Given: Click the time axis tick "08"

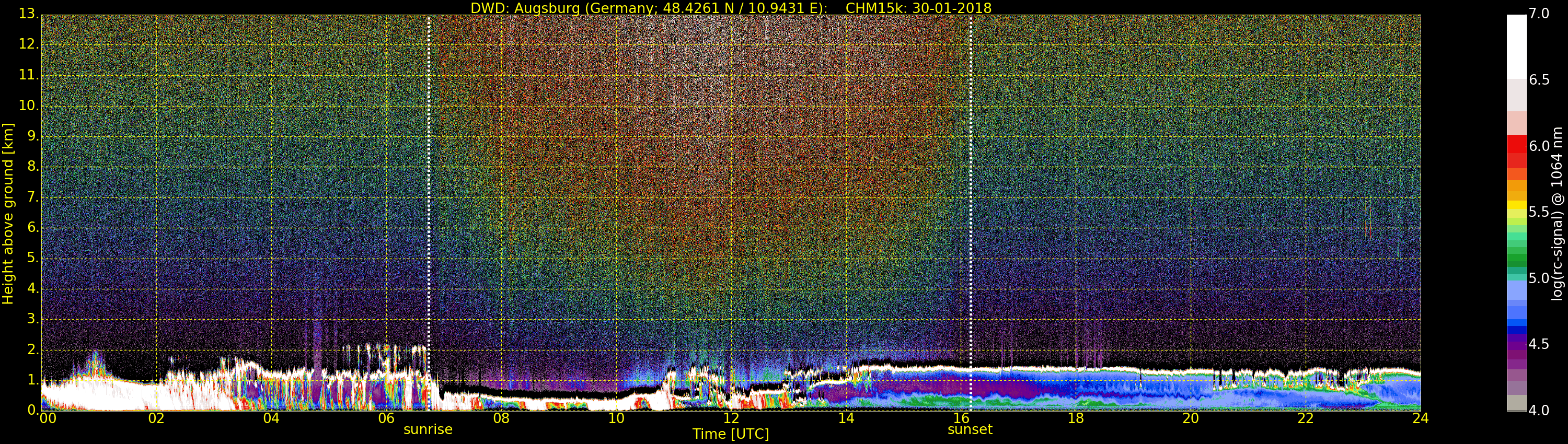Looking at the screenshot, I should coord(501,418).
